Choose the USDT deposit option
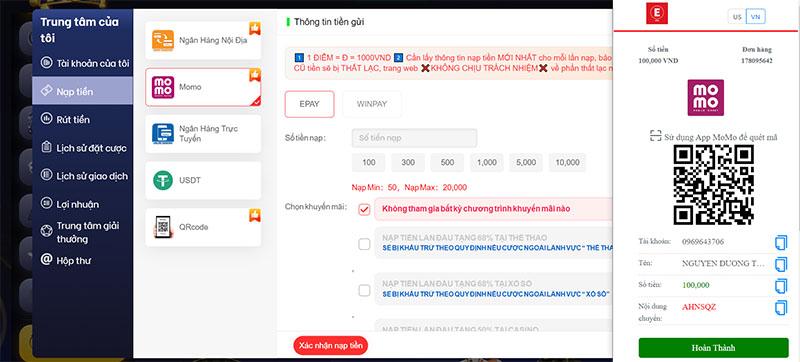 tap(203, 180)
